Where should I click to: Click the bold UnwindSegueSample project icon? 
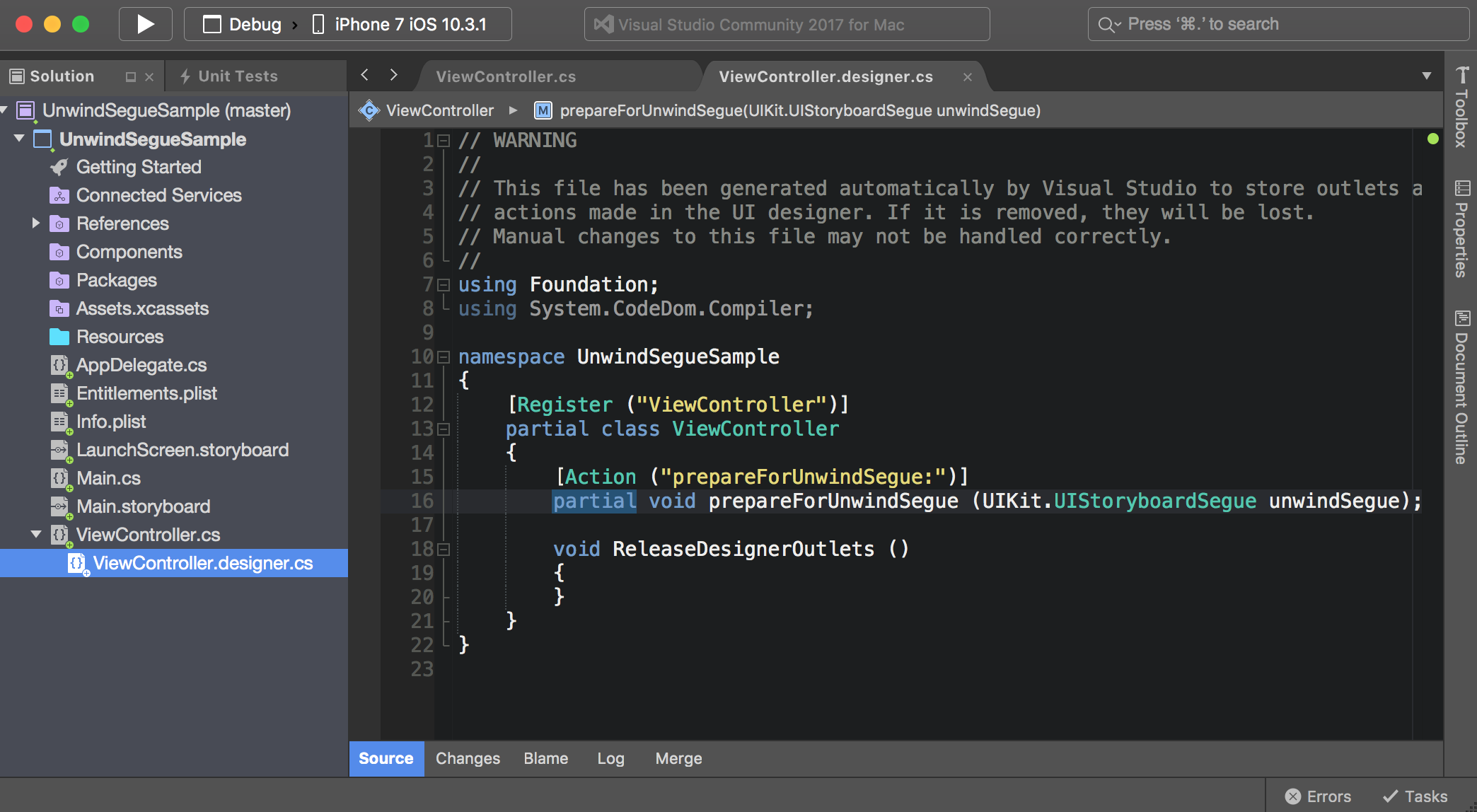tap(43, 139)
